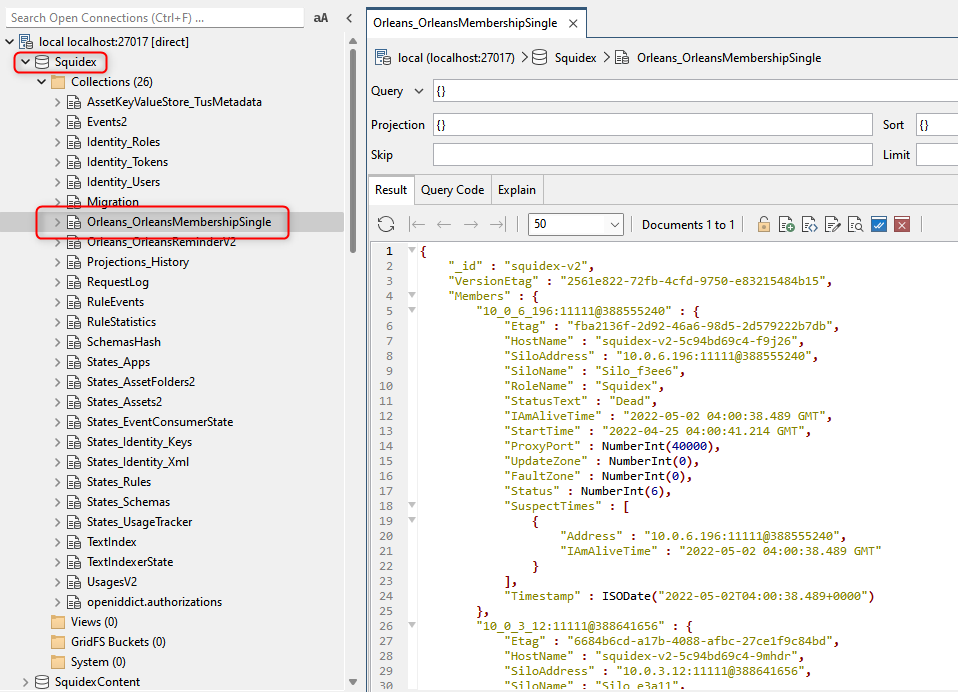Image resolution: width=958 pixels, height=692 pixels.
Task: Select the States_AssetFolders2 collection
Action: (x=141, y=382)
